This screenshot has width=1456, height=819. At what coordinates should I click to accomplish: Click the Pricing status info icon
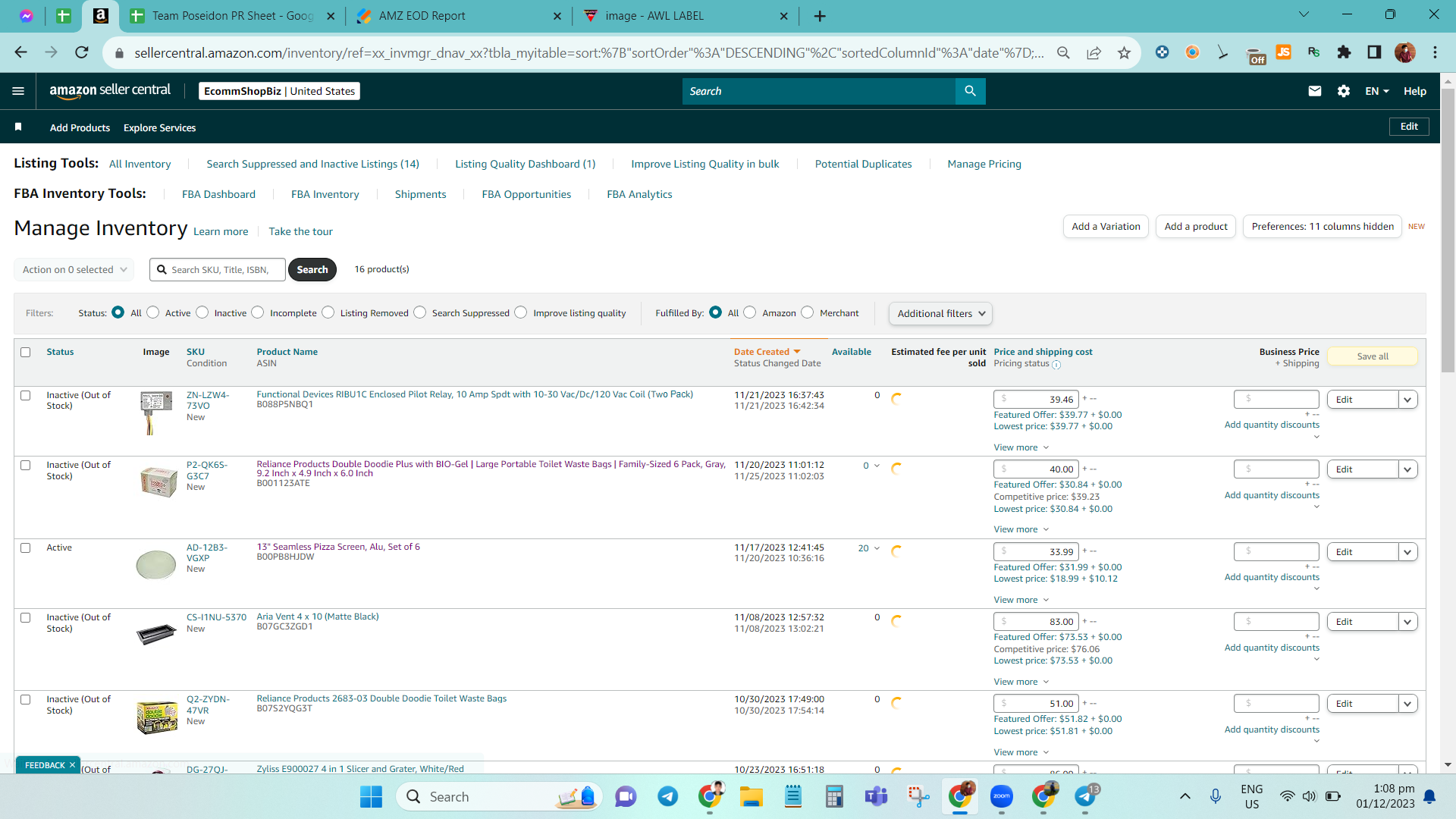click(1056, 365)
